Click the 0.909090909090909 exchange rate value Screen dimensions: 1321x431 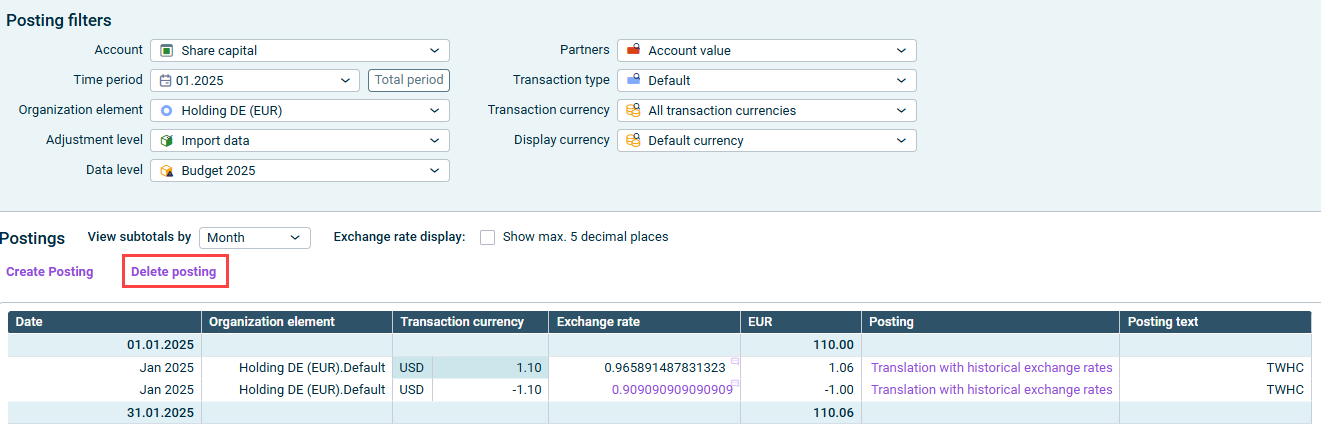point(668,390)
